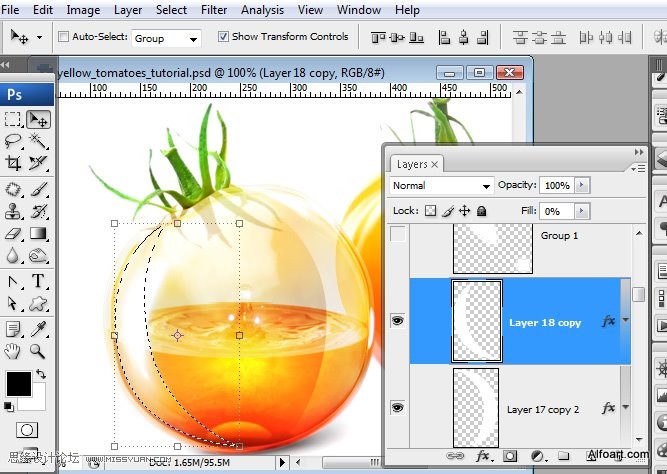The image size is (667, 474).
Task: Click the Layers panel tab
Action: pos(412,164)
